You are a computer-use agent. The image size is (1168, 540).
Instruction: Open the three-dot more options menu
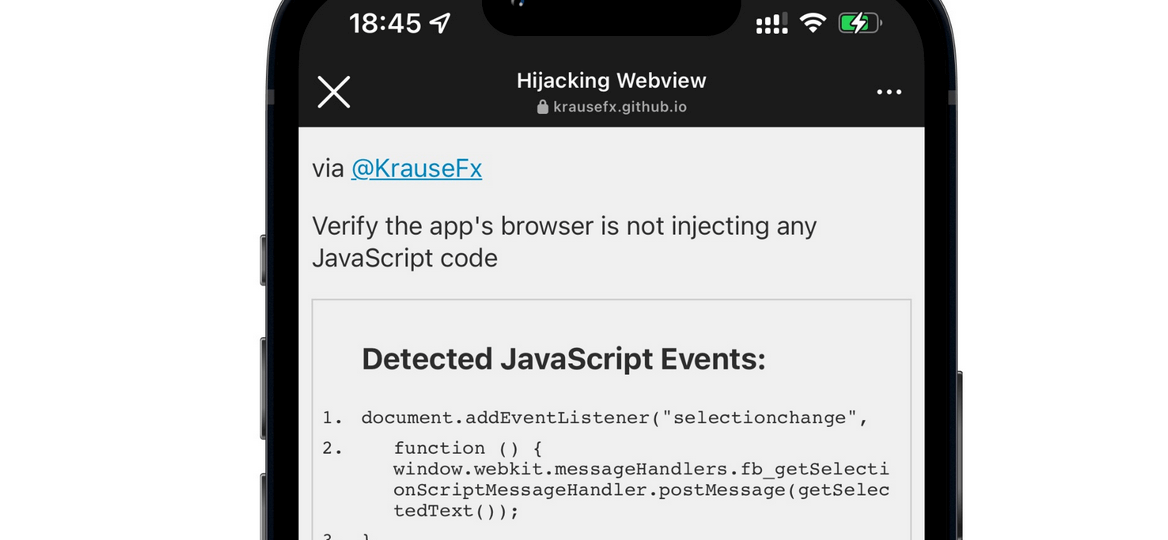(x=889, y=92)
